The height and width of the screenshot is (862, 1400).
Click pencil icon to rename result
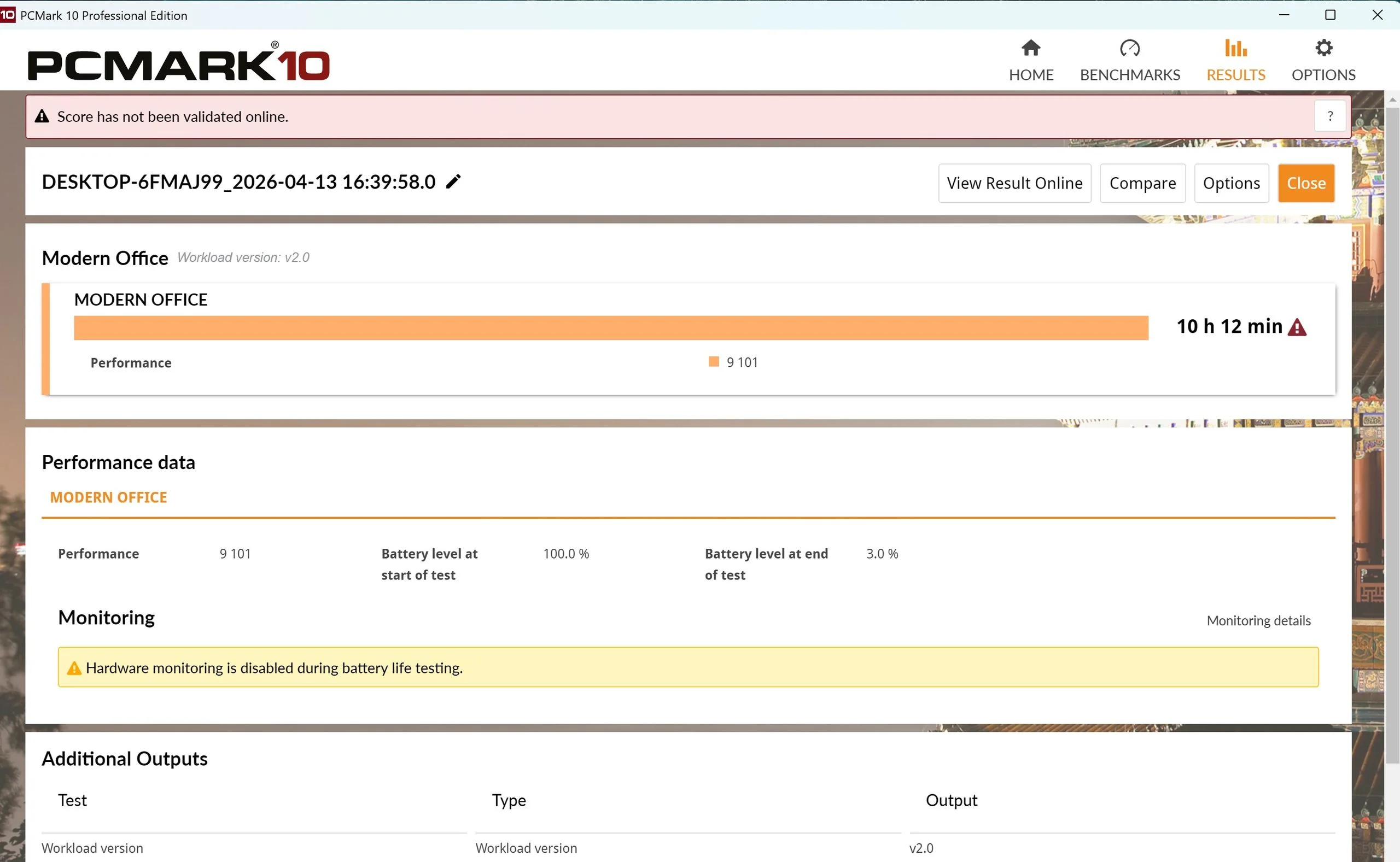453,182
